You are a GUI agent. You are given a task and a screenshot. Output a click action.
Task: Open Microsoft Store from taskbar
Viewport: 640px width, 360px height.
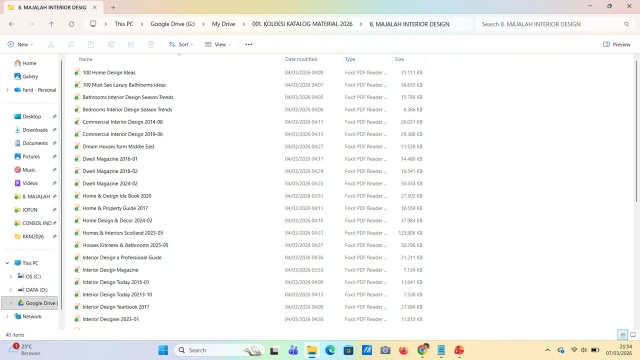pos(349,350)
